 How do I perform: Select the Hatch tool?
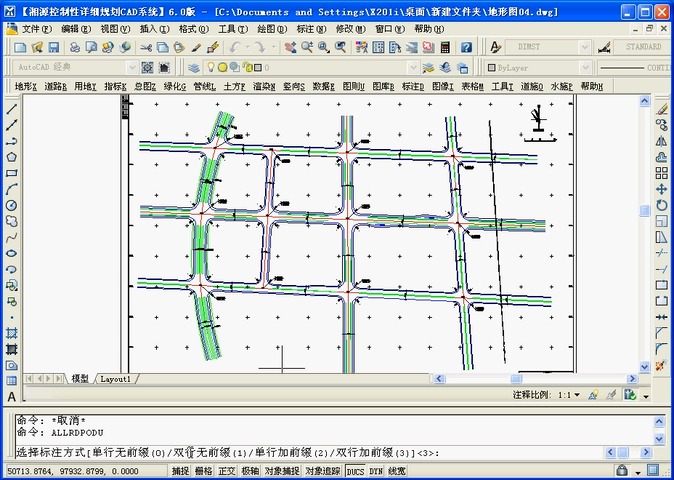[x=12, y=333]
